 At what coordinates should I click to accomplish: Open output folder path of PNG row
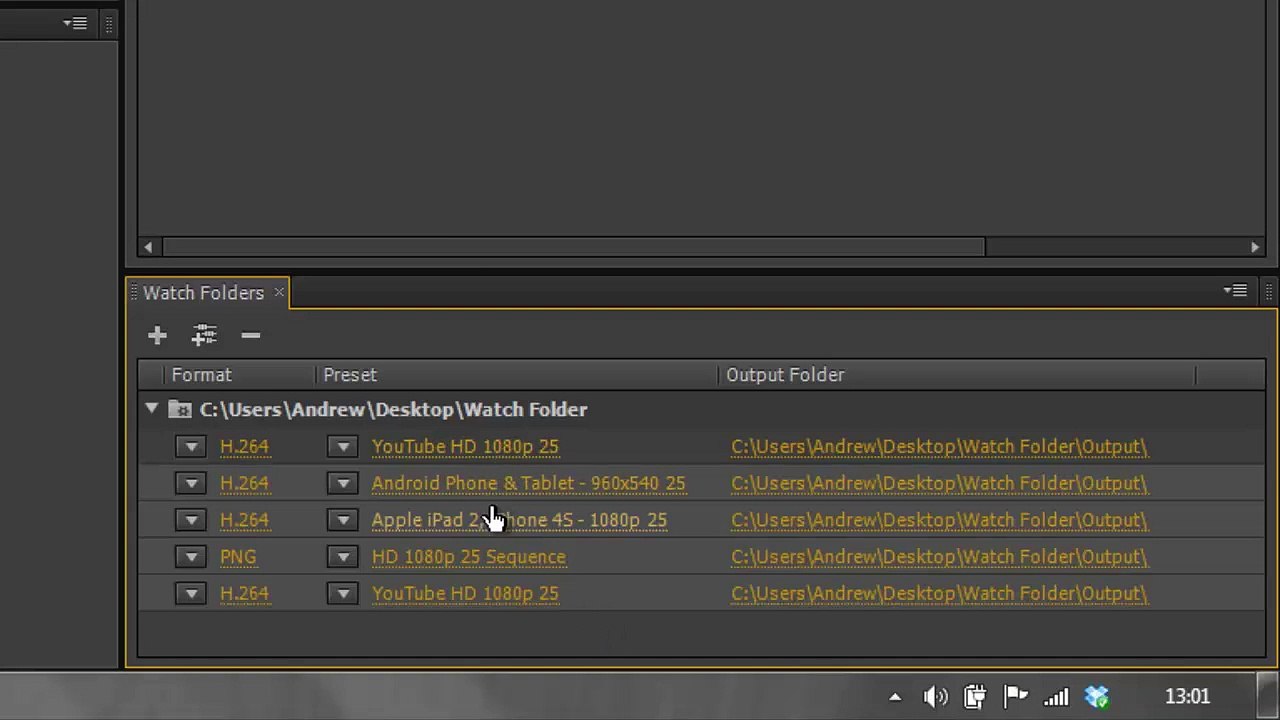point(939,557)
